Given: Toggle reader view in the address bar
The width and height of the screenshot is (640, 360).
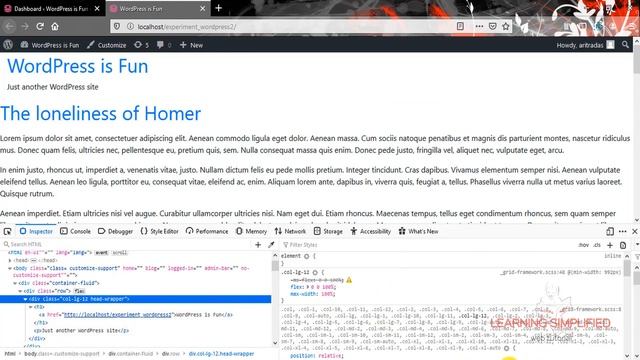Looking at the screenshot, I should point(460,26).
